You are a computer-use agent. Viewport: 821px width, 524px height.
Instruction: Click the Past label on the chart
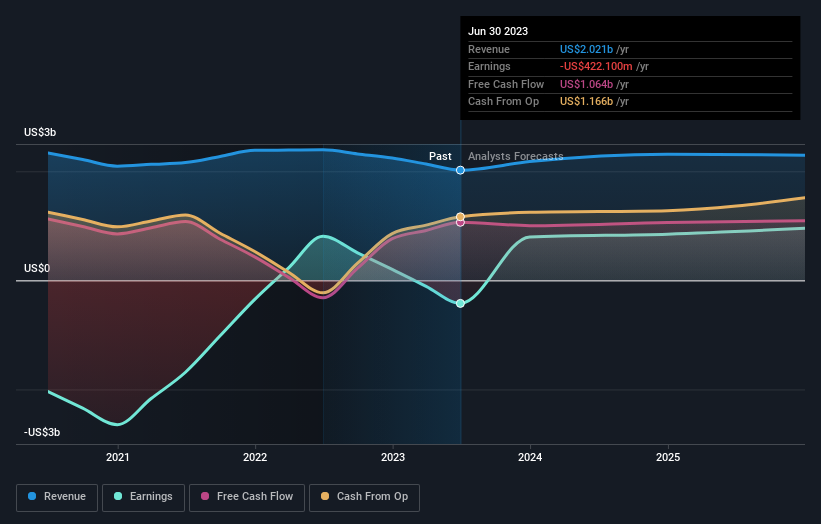(x=440, y=156)
